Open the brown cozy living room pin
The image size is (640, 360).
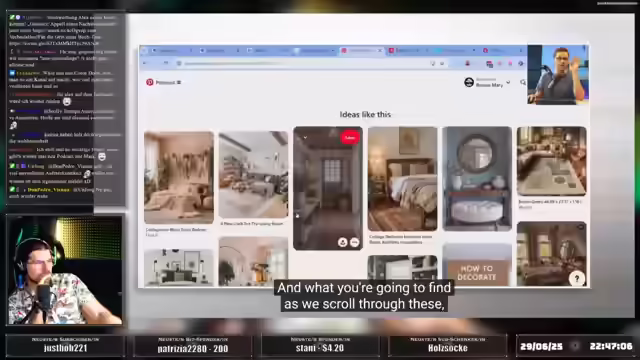coord(551,254)
